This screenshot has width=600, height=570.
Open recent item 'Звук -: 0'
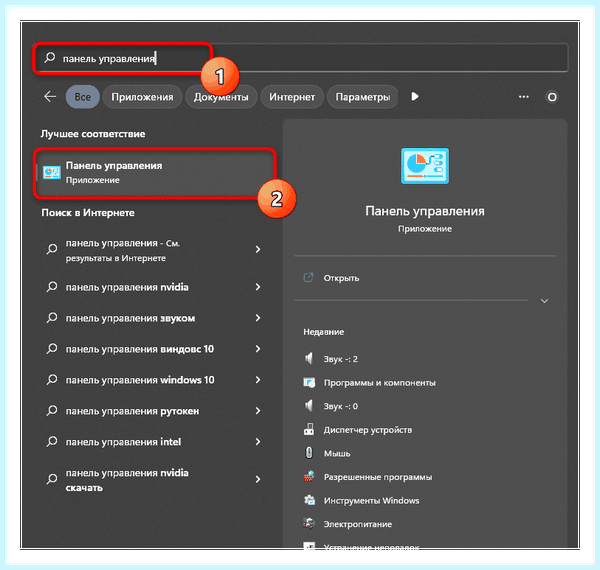pyautogui.click(x=341, y=406)
